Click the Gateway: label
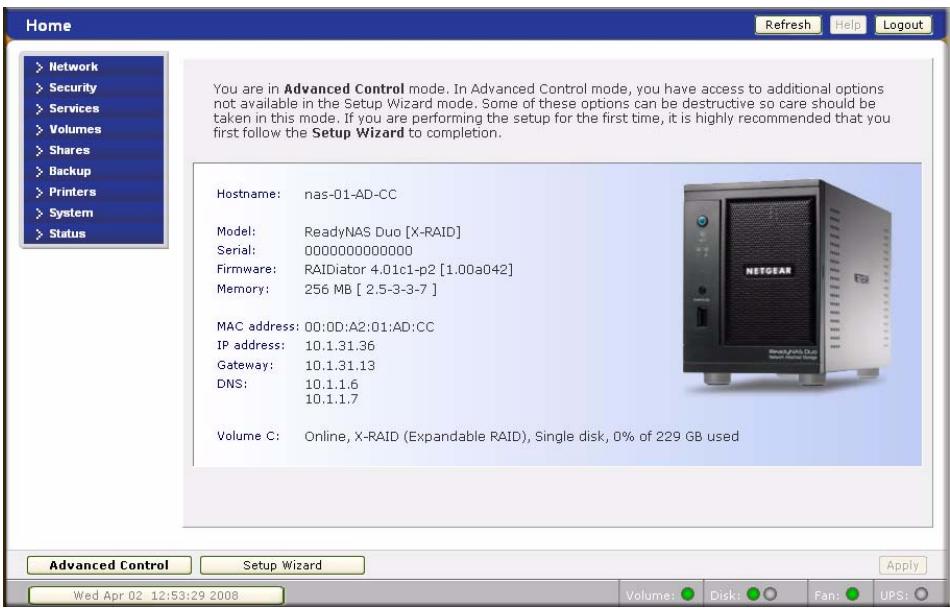950x609 pixels. [x=245, y=365]
